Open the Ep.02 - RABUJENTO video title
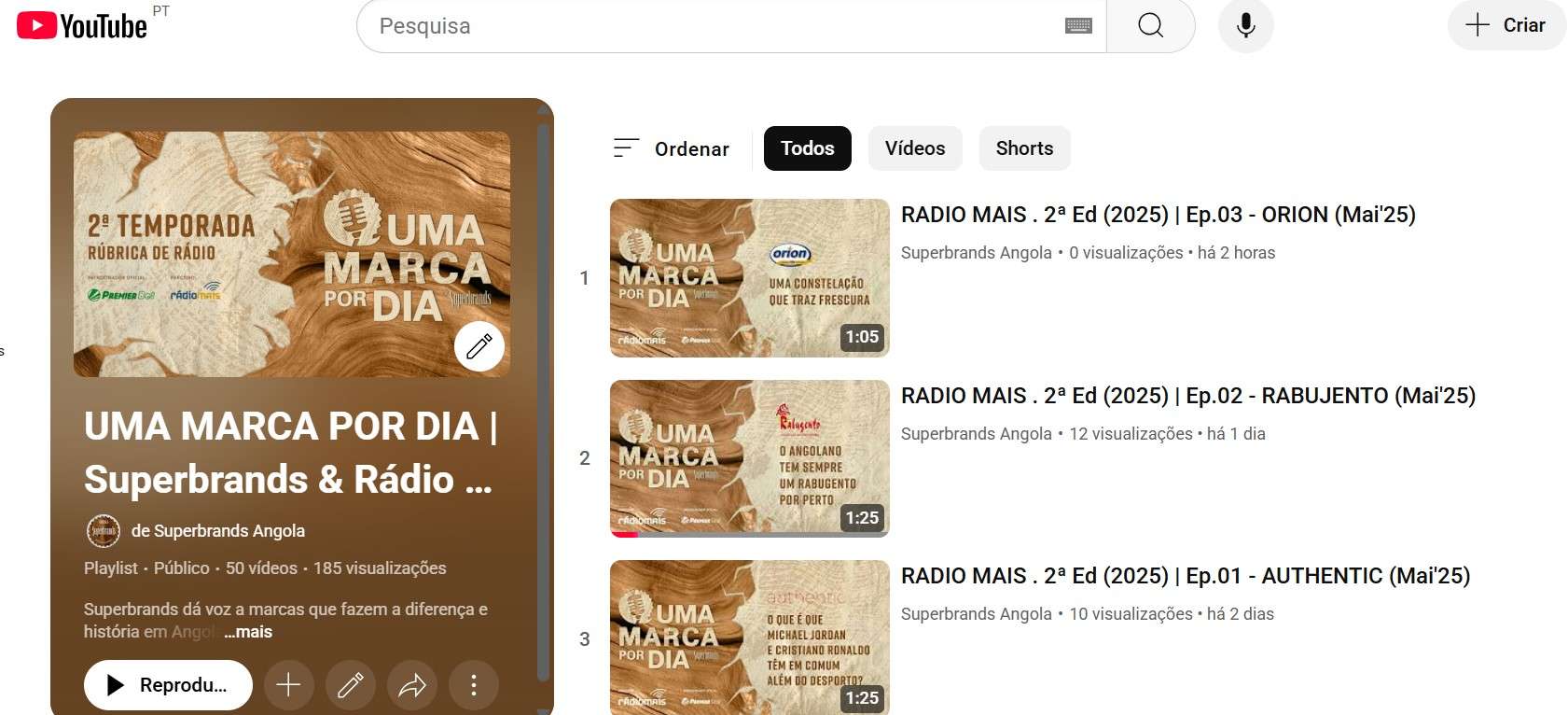This screenshot has width=1568, height=715. tap(1188, 396)
